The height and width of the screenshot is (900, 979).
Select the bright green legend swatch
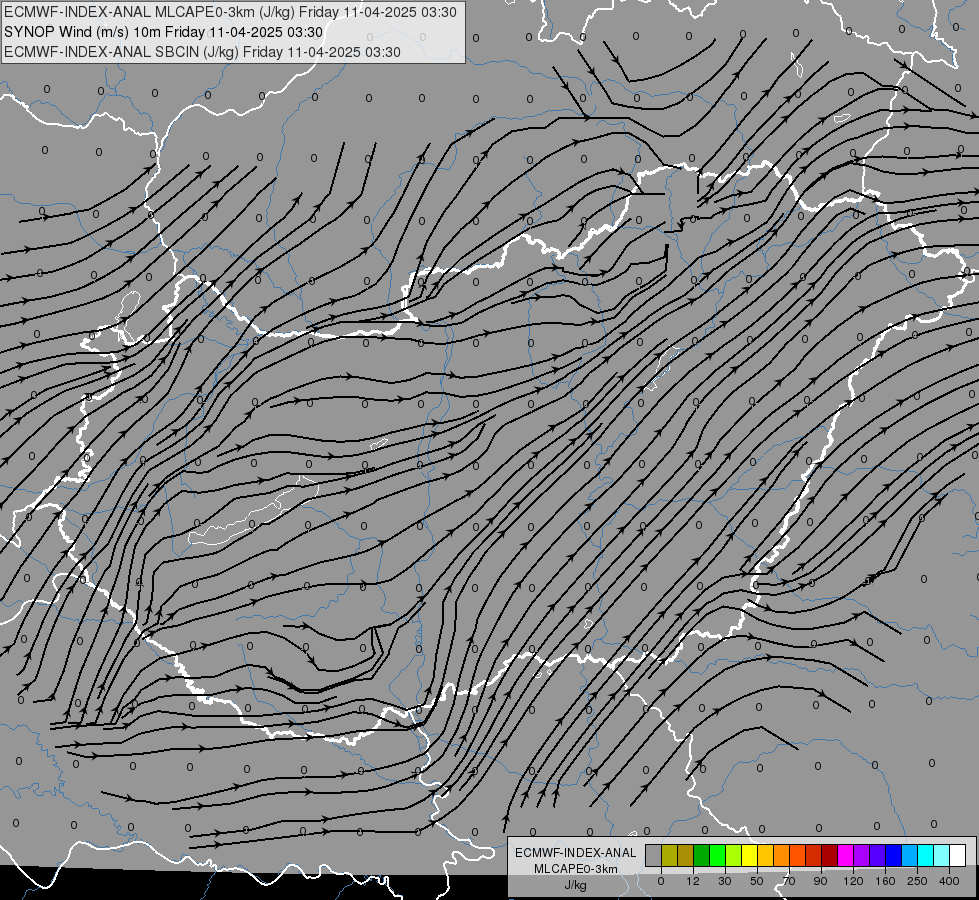pos(718,855)
